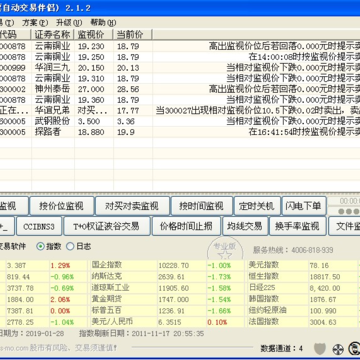Click the 在14:00:08时按监视价提示 condition text
This screenshot has height=360, width=360.
(x=304, y=57)
